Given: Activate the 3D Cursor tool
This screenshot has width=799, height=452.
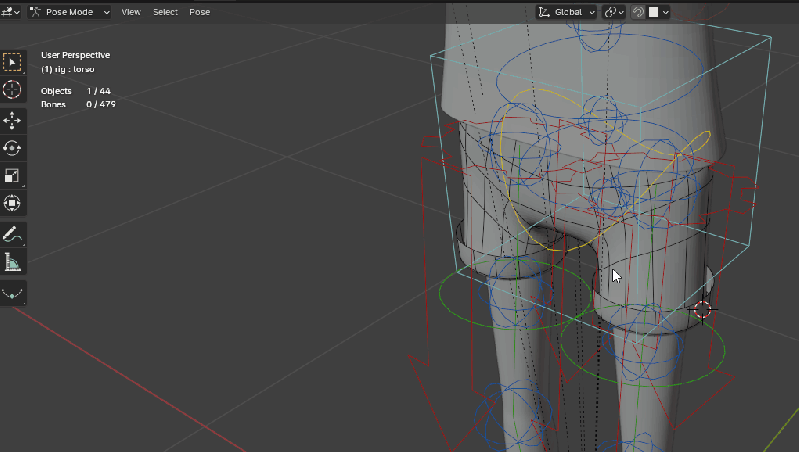Looking at the screenshot, I should coord(12,90).
